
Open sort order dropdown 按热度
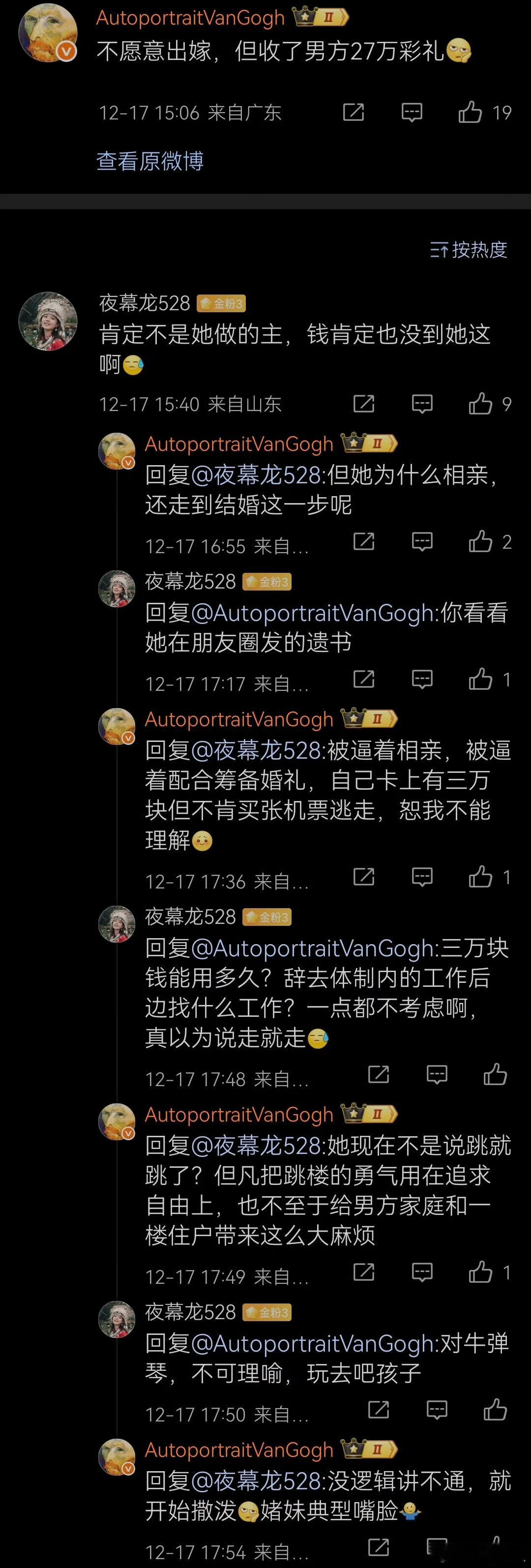(x=468, y=250)
